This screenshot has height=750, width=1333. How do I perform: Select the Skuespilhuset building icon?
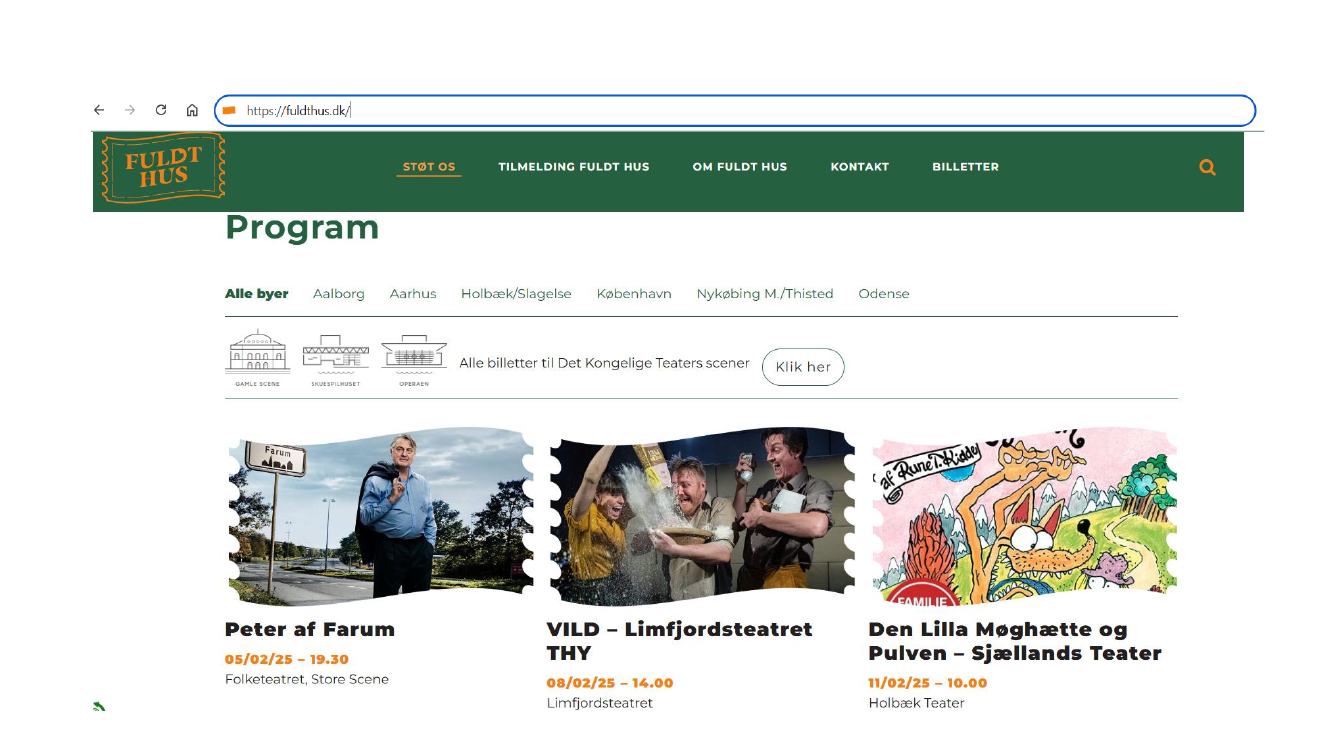click(336, 361)
